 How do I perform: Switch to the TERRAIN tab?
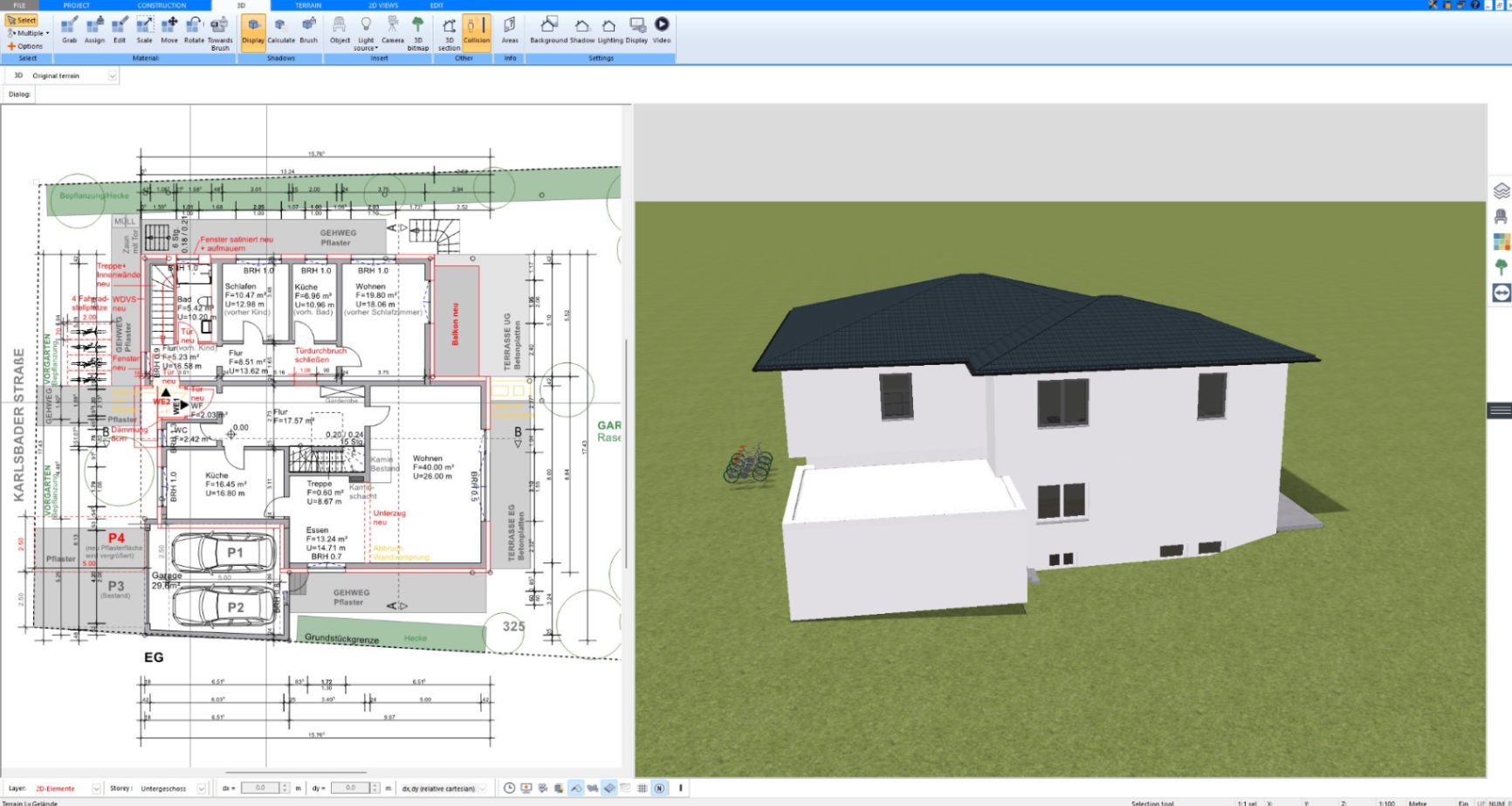click(x=308, y=5)
